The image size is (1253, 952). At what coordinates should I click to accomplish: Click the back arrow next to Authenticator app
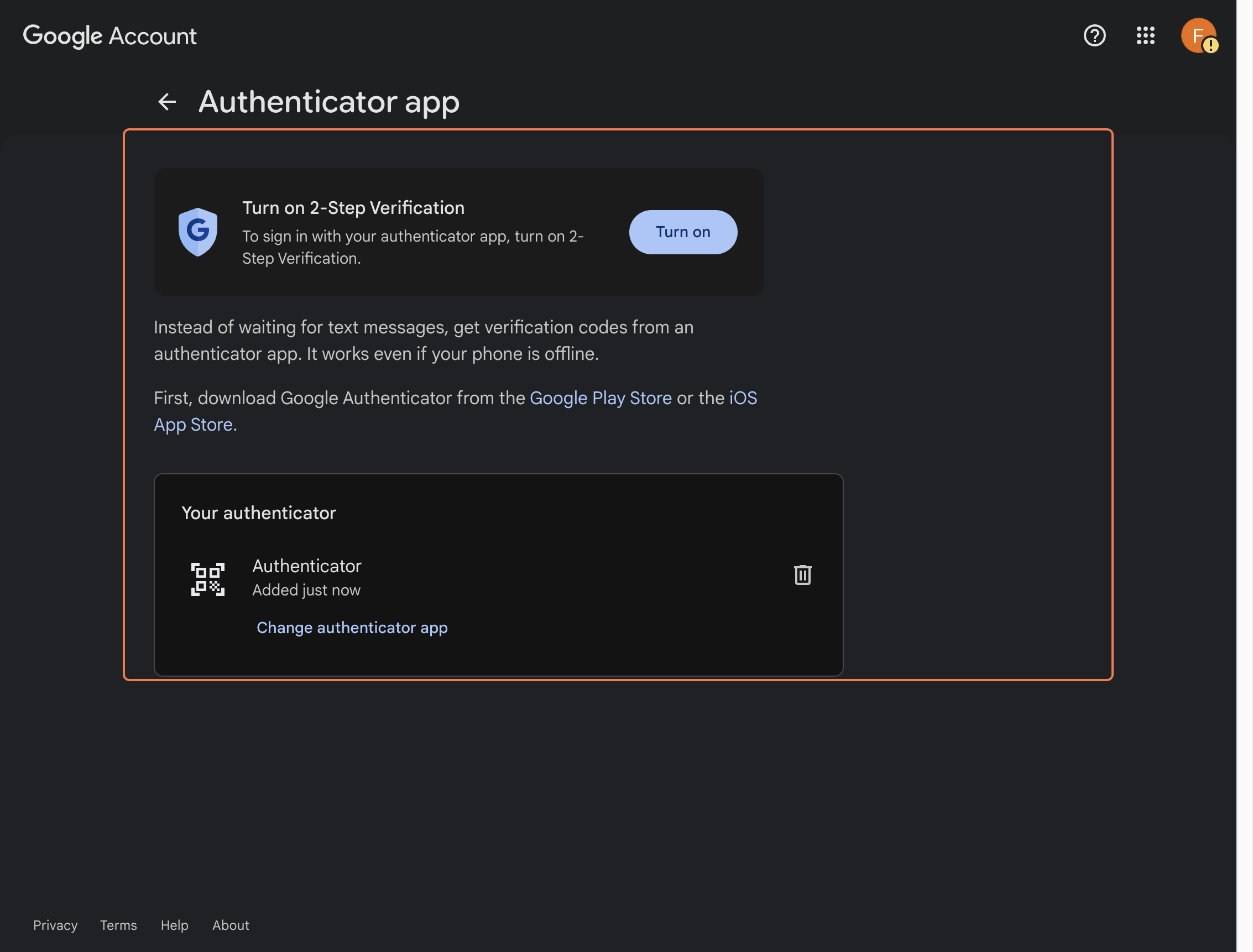pos(166,102)
